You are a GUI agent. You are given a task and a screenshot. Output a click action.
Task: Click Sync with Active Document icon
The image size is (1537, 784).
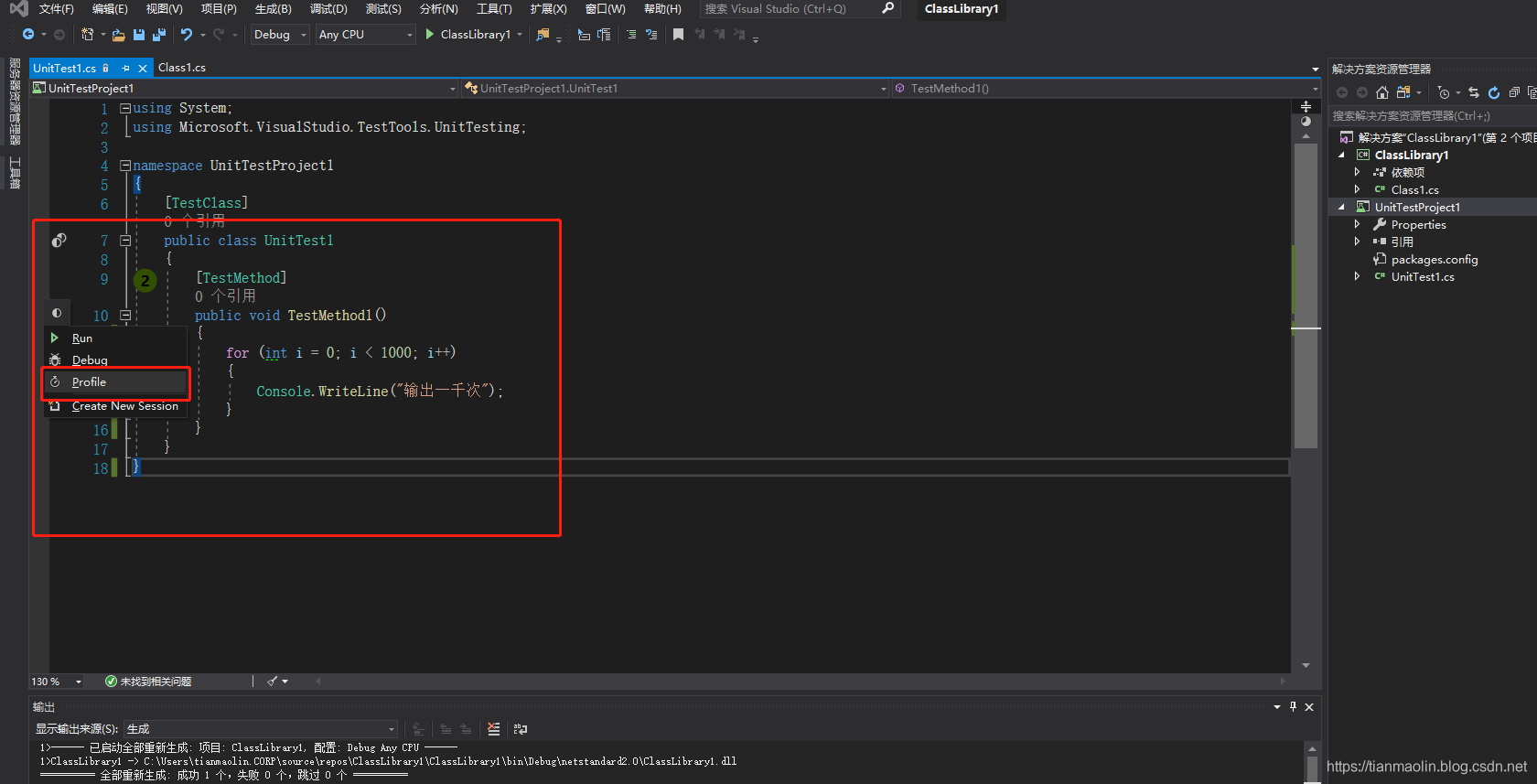click(x=1474, y=92)
